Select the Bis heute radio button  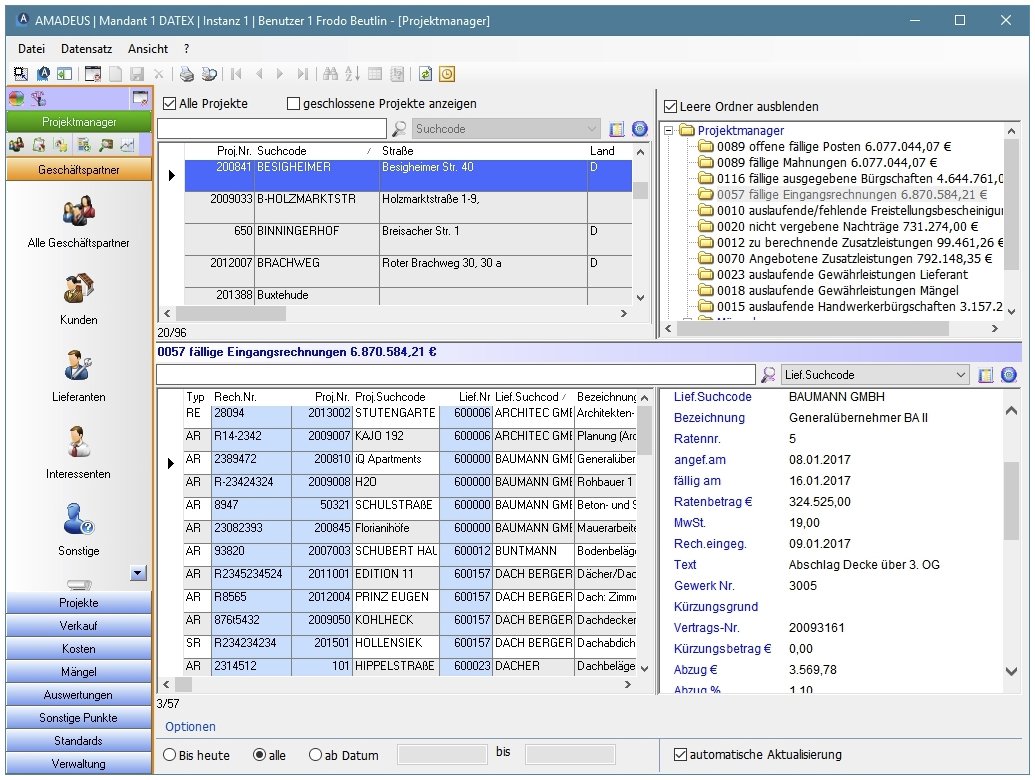(x=169, y=756)
